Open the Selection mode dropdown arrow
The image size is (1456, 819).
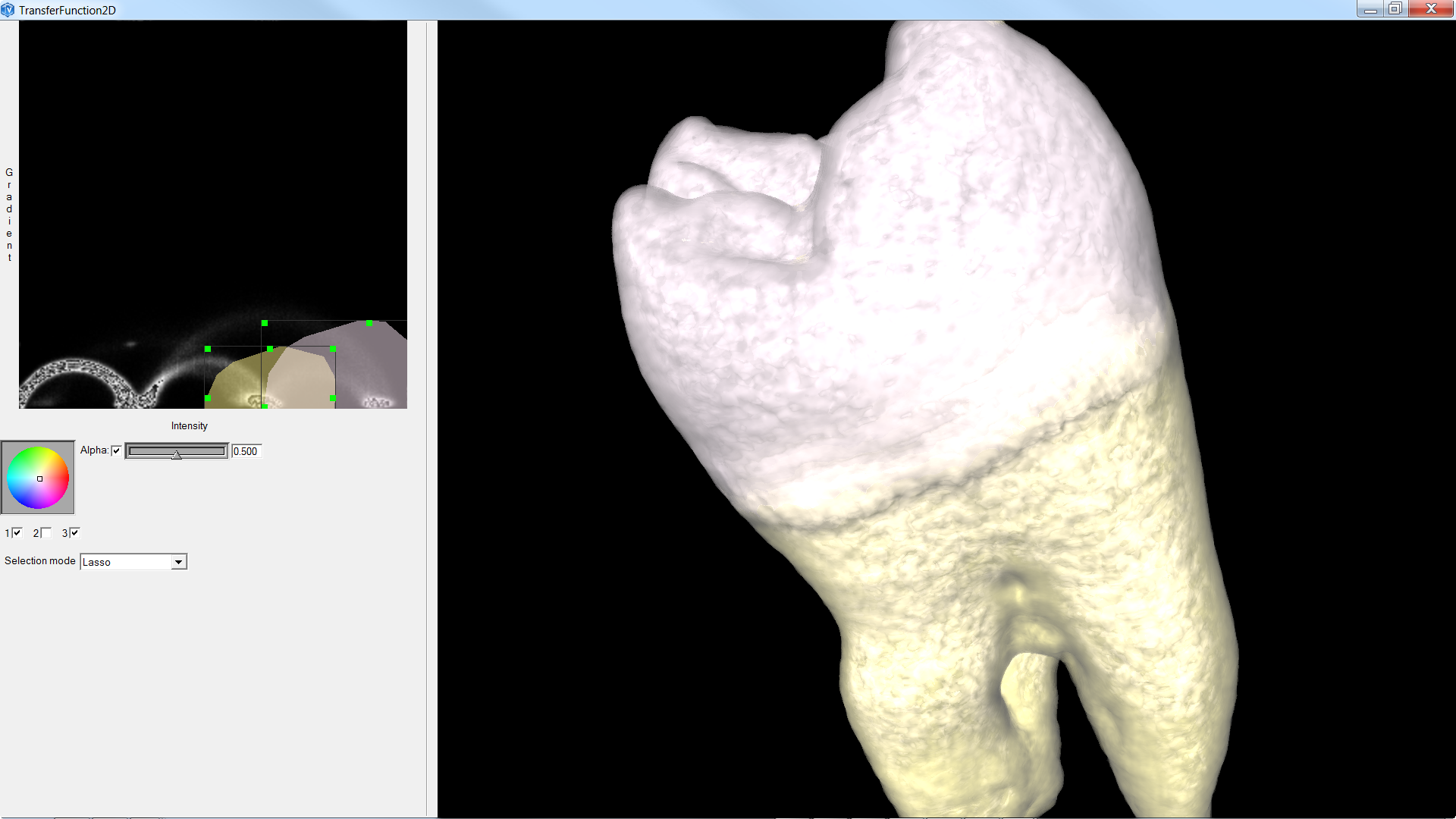click(178, 562)
